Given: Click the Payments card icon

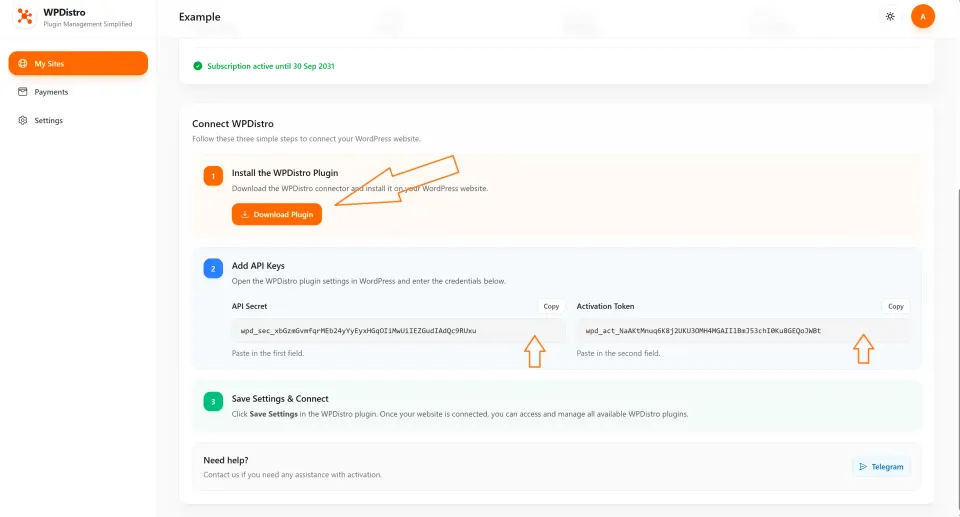Looking at the screenshot, I should click(23, 92).
